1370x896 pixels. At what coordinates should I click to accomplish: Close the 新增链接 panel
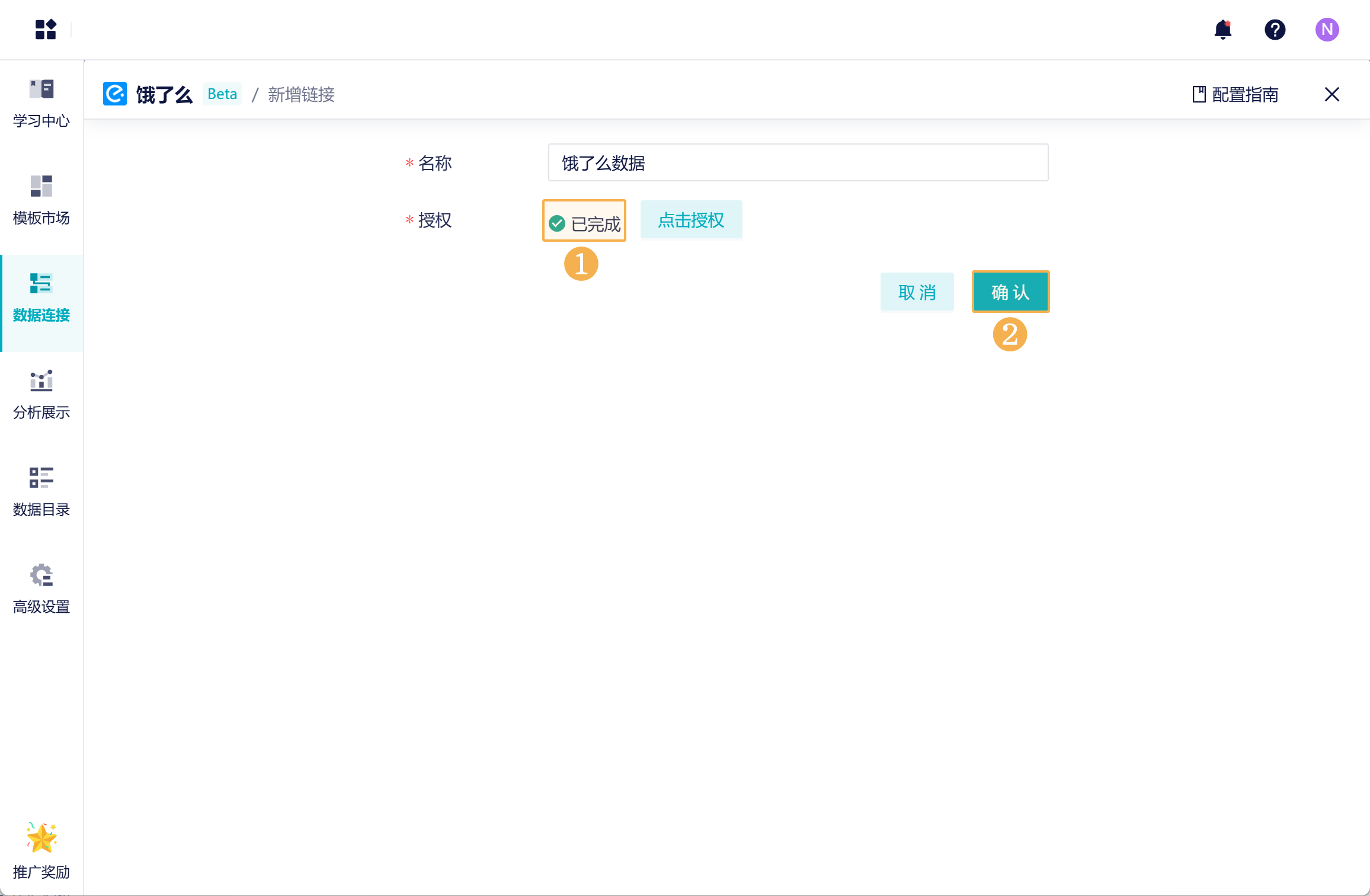pos(1331,94)
